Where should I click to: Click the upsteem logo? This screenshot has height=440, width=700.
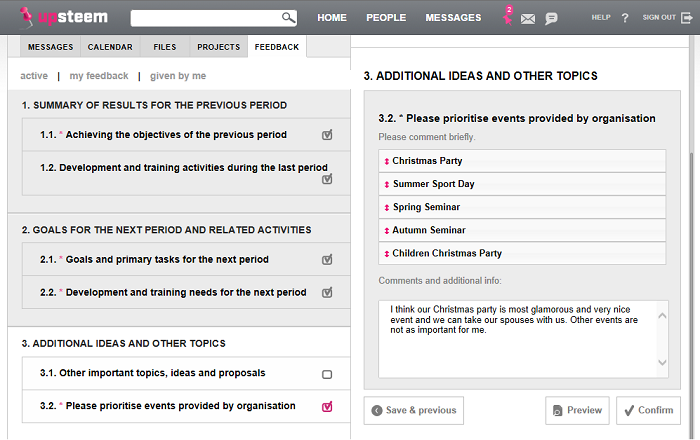tap(64, 17)
